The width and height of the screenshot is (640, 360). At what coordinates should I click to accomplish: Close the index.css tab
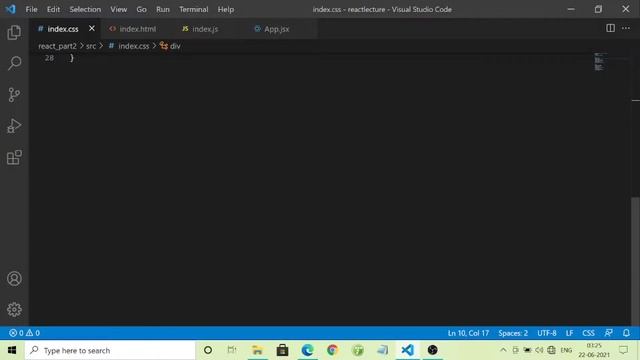[92, 29]
